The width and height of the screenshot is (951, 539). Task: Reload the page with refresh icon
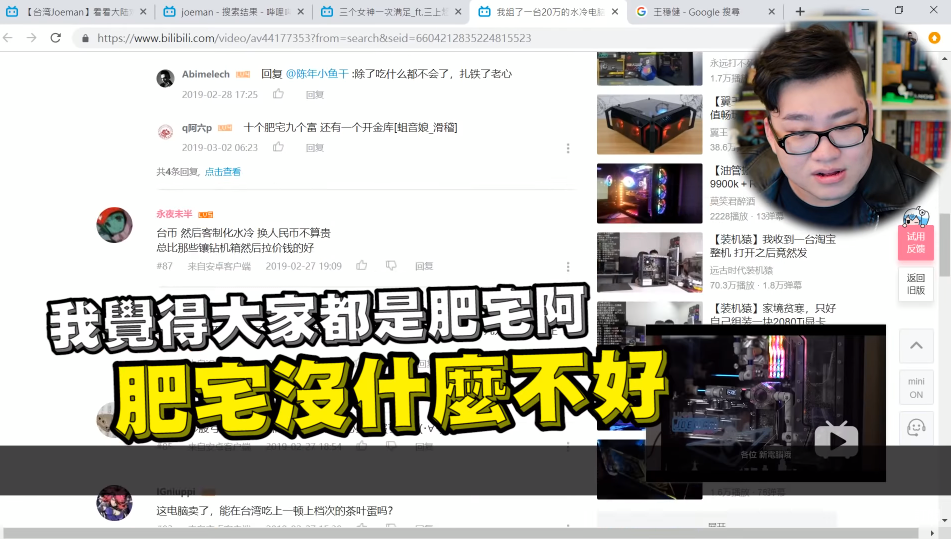click(54, 38)
